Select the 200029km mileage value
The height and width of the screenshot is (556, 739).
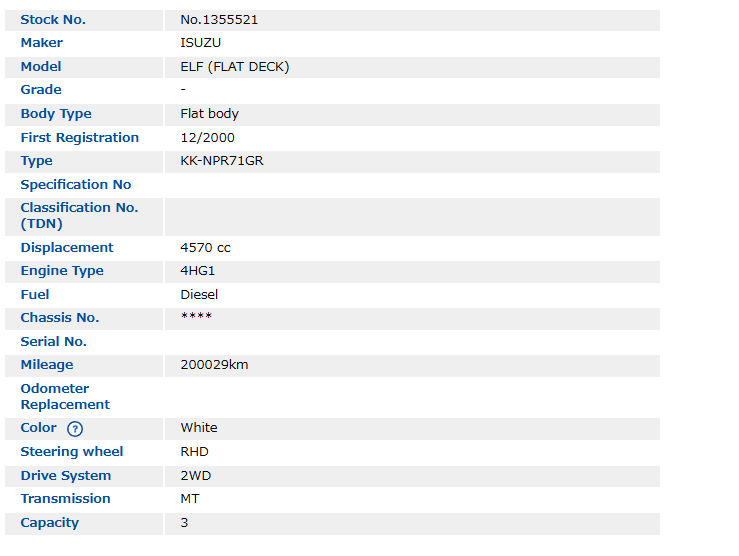coord(214,365)
